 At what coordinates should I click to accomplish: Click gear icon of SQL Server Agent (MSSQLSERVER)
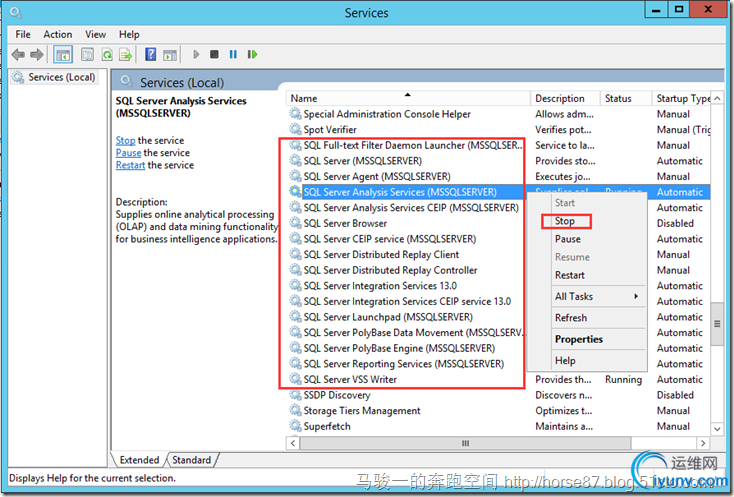coord(295,175)
